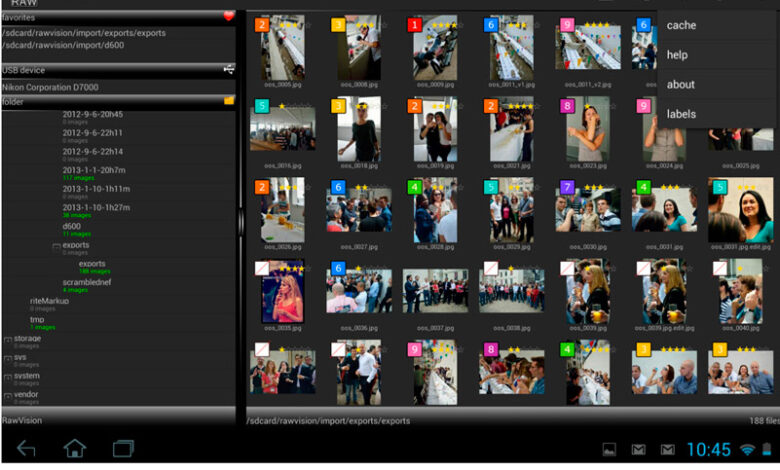Select cache from the overflow menu

(x=682, y=25)
